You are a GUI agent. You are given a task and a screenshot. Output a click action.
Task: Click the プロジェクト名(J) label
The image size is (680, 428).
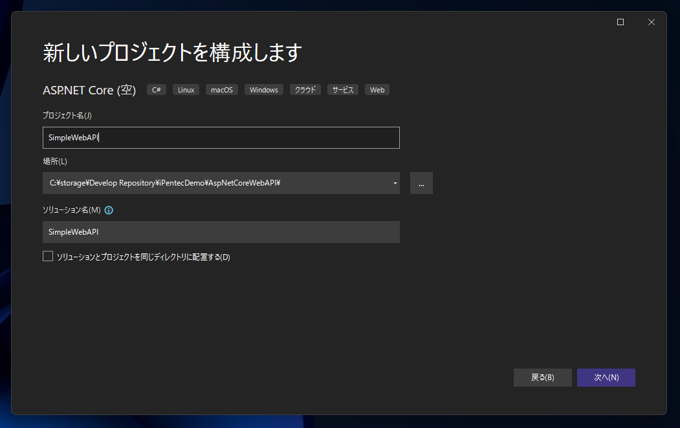(x=67, y=115)
